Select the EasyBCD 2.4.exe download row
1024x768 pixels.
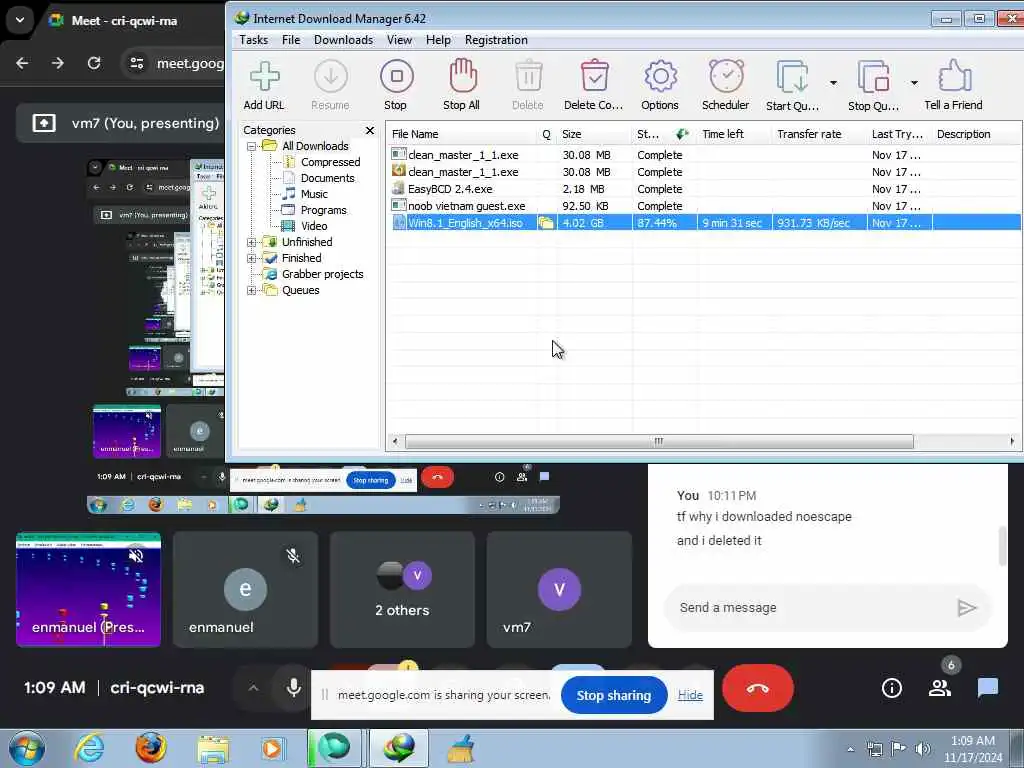click(703, 189)
